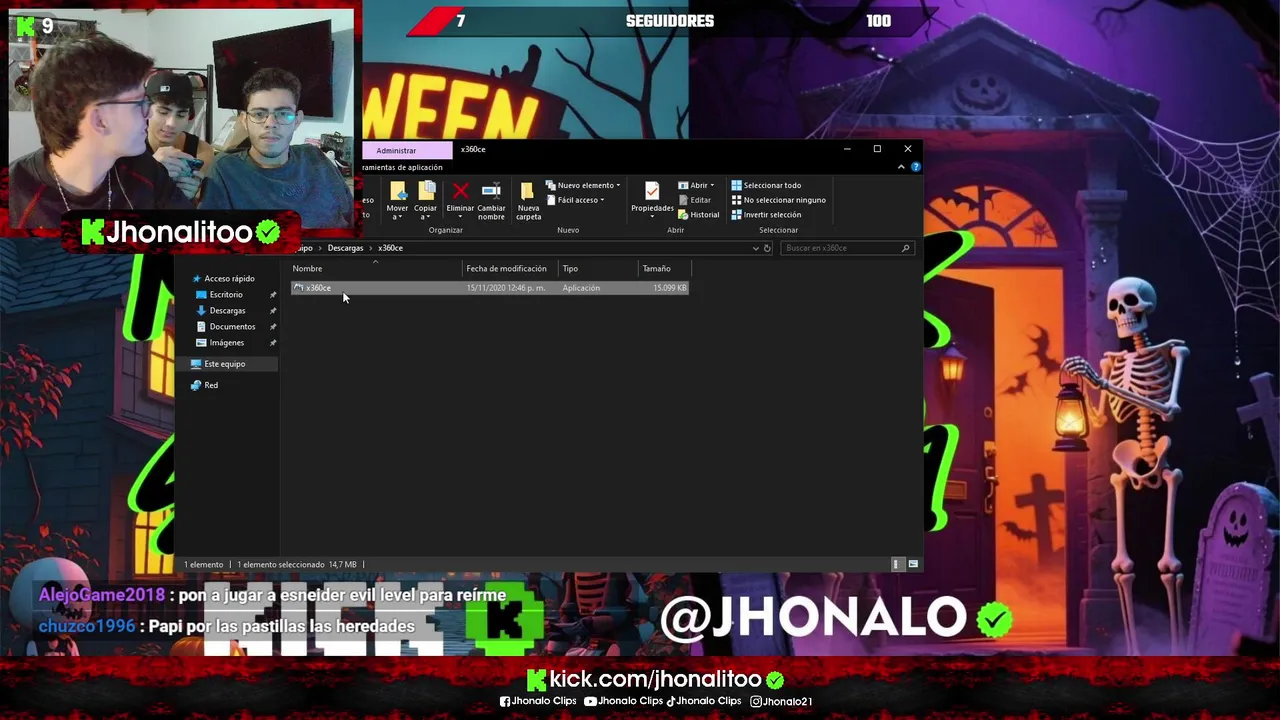Click the search magnifier icon
Screen dimensions: 1280x720
pyautogui.click(x=906, y=248)
